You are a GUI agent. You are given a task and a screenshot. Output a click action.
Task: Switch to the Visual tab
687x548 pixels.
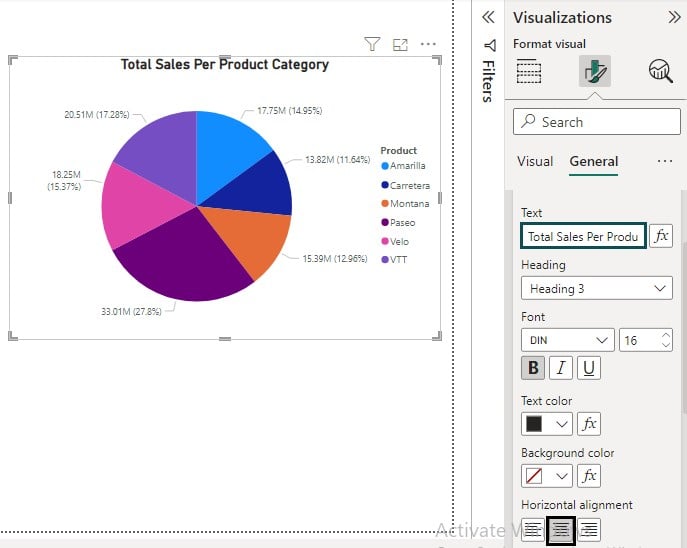point(535,161)
